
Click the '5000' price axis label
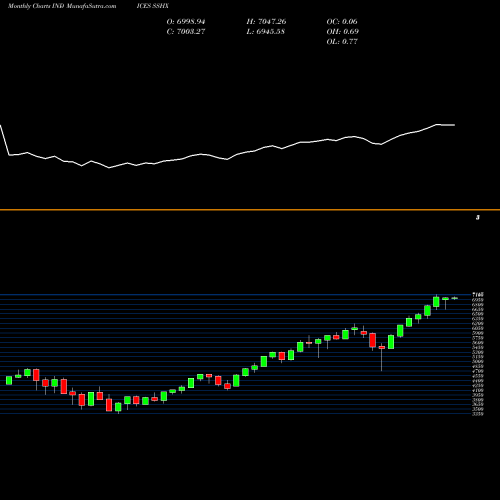pyautogui.click(x=478, y=362)
